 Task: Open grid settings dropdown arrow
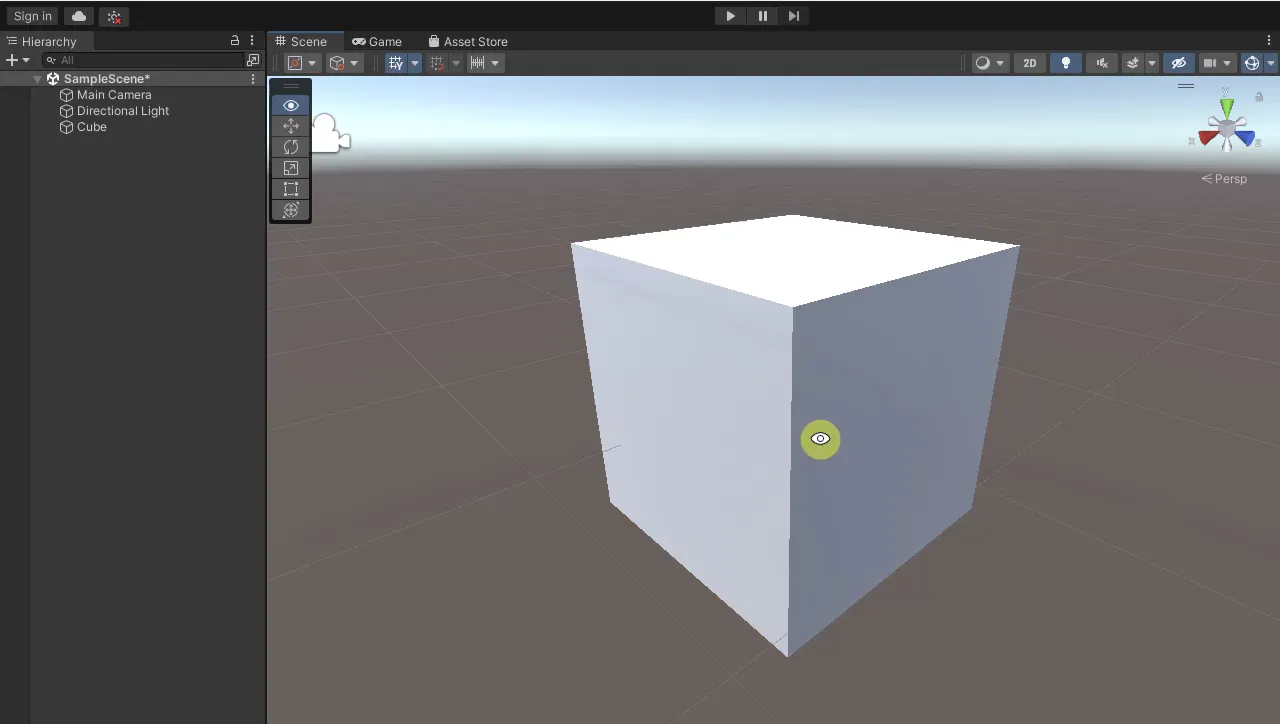[x=415, y=63]
